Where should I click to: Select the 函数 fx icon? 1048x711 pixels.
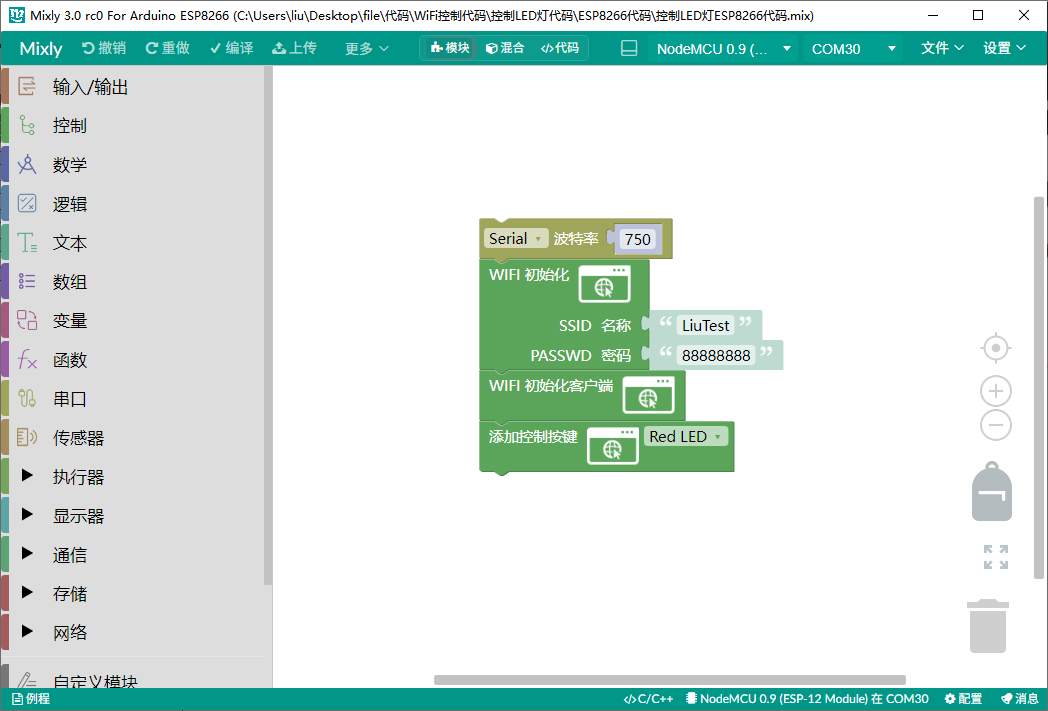click(x=27, y=360)
